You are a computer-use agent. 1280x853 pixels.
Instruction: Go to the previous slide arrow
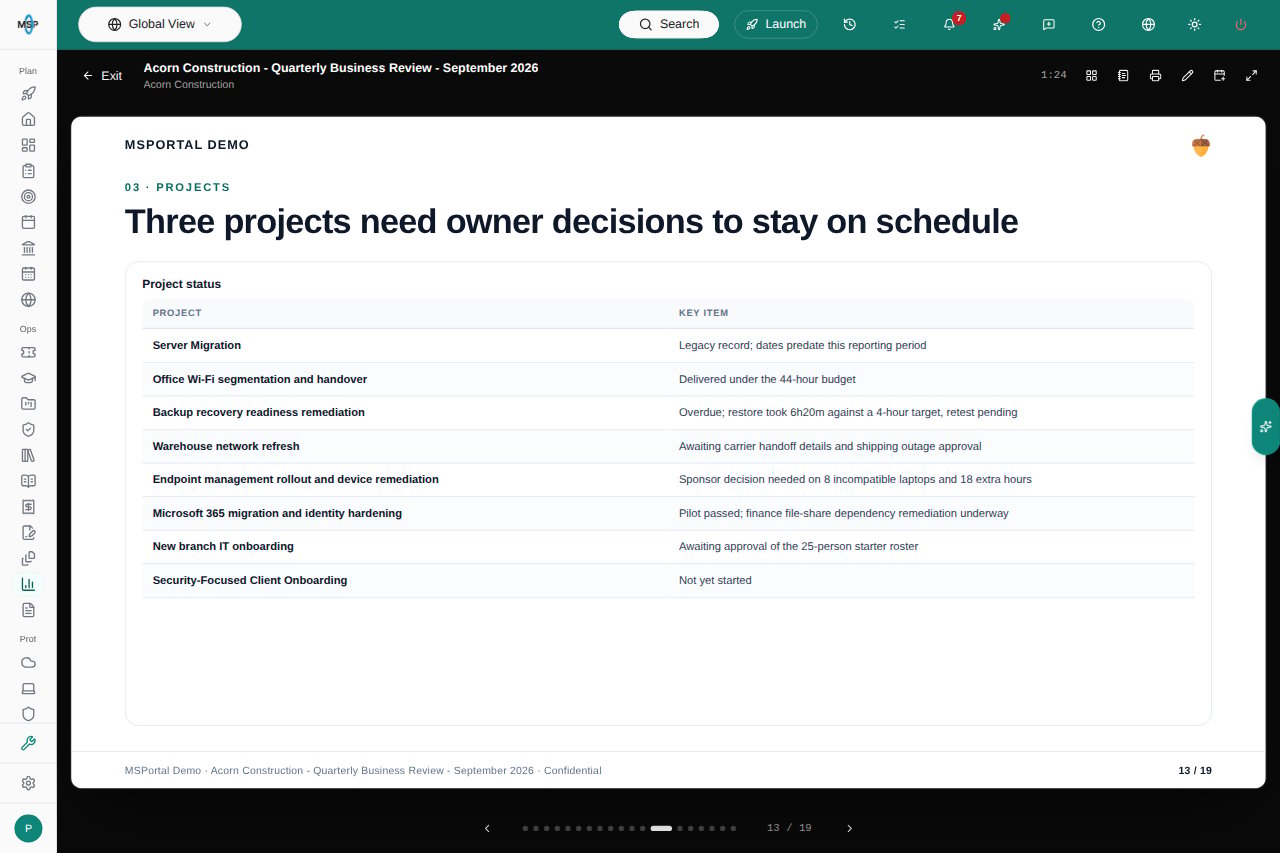tap(487, 828)
